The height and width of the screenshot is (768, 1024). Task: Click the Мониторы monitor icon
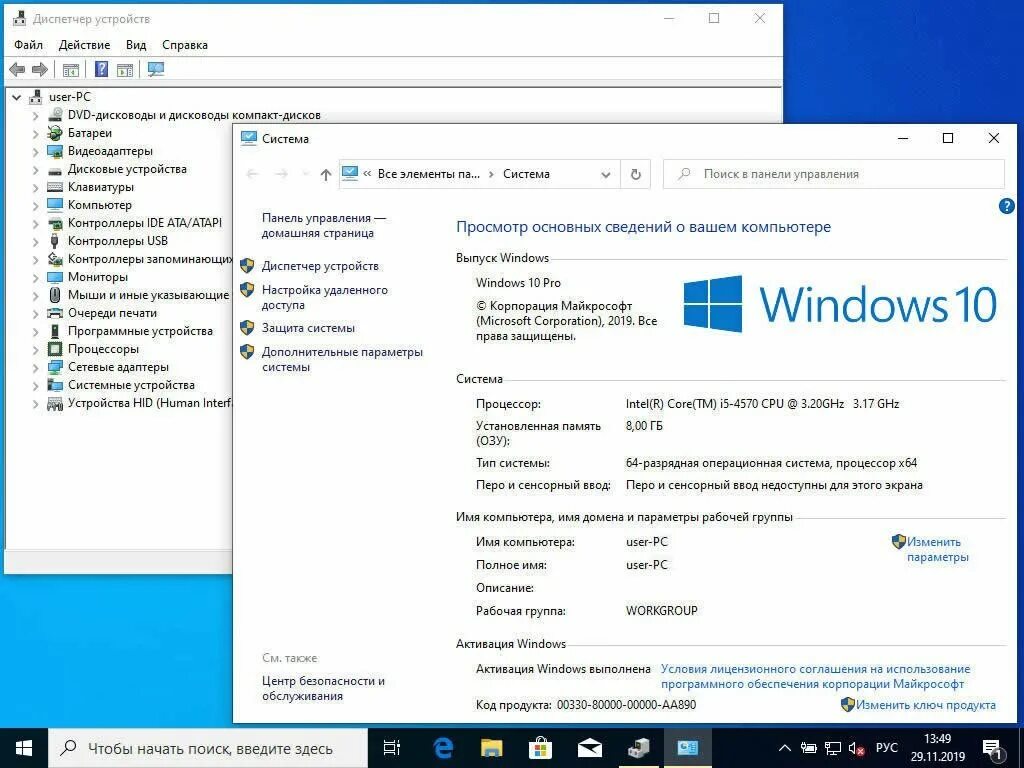[x=56, y=277]
